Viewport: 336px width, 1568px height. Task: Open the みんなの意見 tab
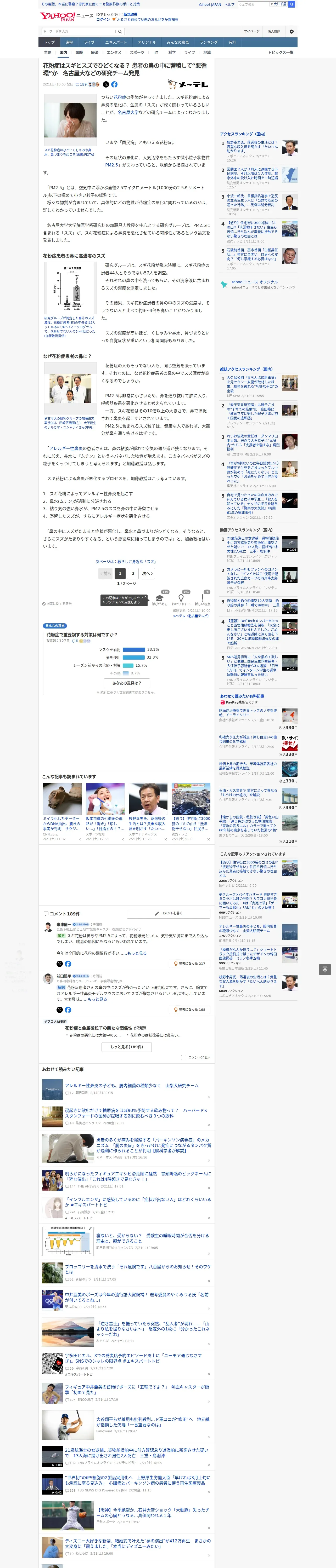point(178,43)
